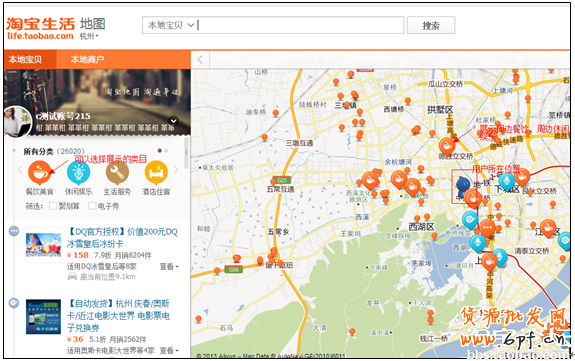
Task: Enable the 聚划算 filter checkbox
Action: click(53, 206)
